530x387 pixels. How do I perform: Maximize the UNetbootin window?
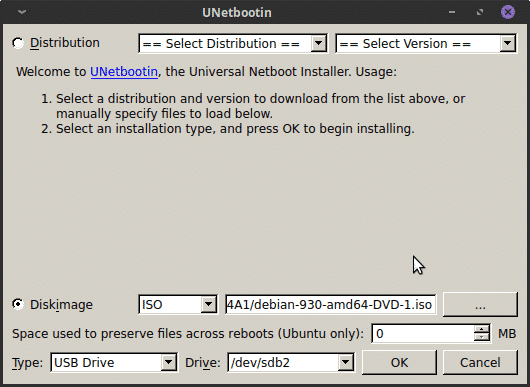point(480,12)
